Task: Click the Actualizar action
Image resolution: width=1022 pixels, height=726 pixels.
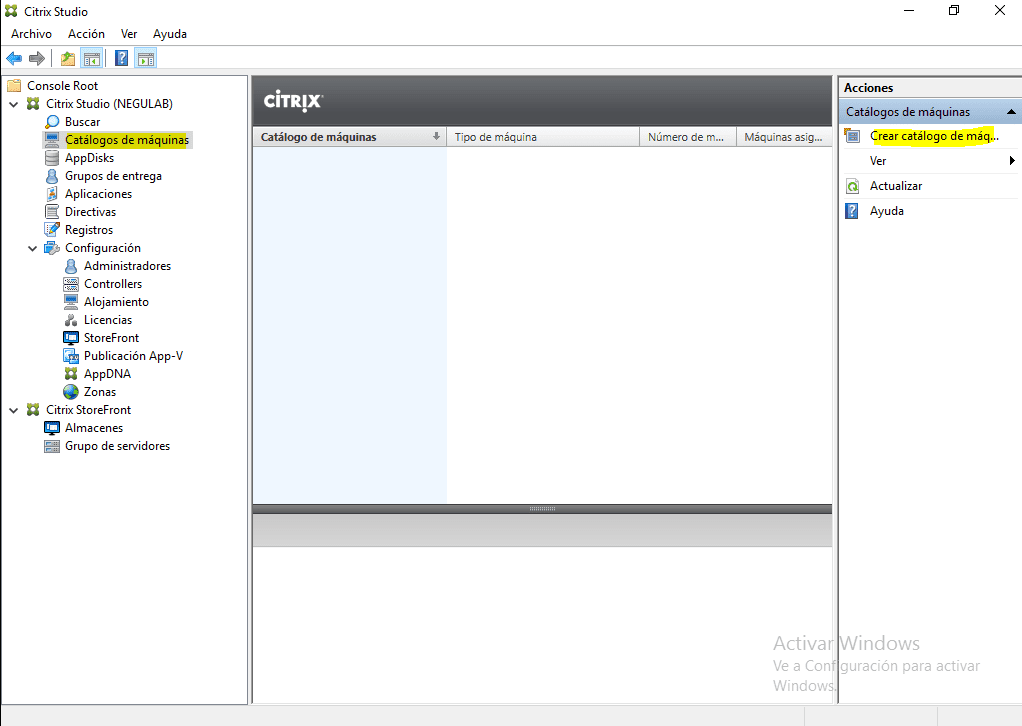Action: [896, 185]
